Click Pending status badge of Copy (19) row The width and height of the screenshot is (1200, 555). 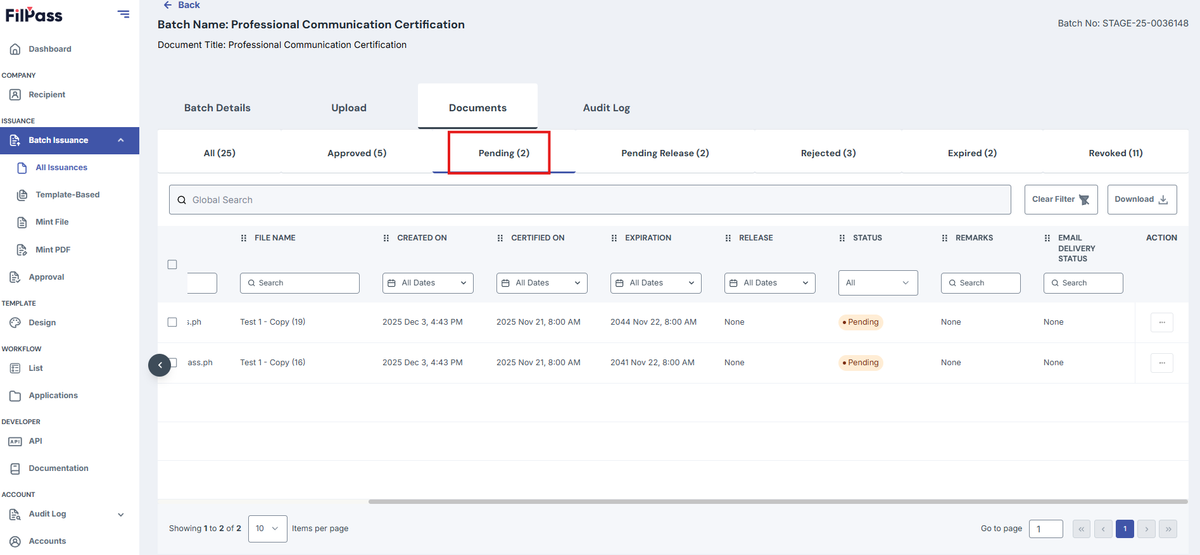pos(861,322)
